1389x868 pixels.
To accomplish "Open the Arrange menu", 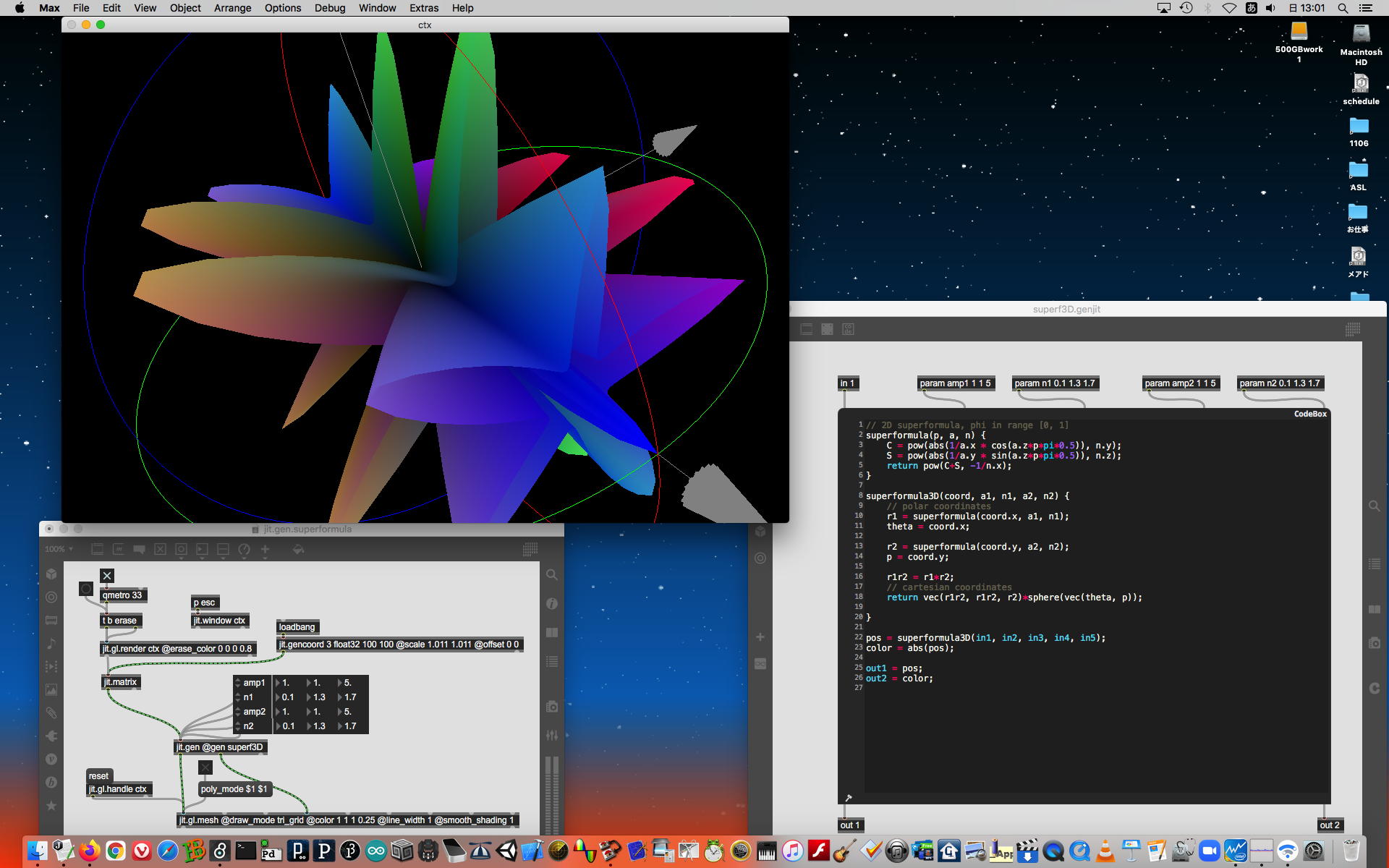I will [232, 8].
